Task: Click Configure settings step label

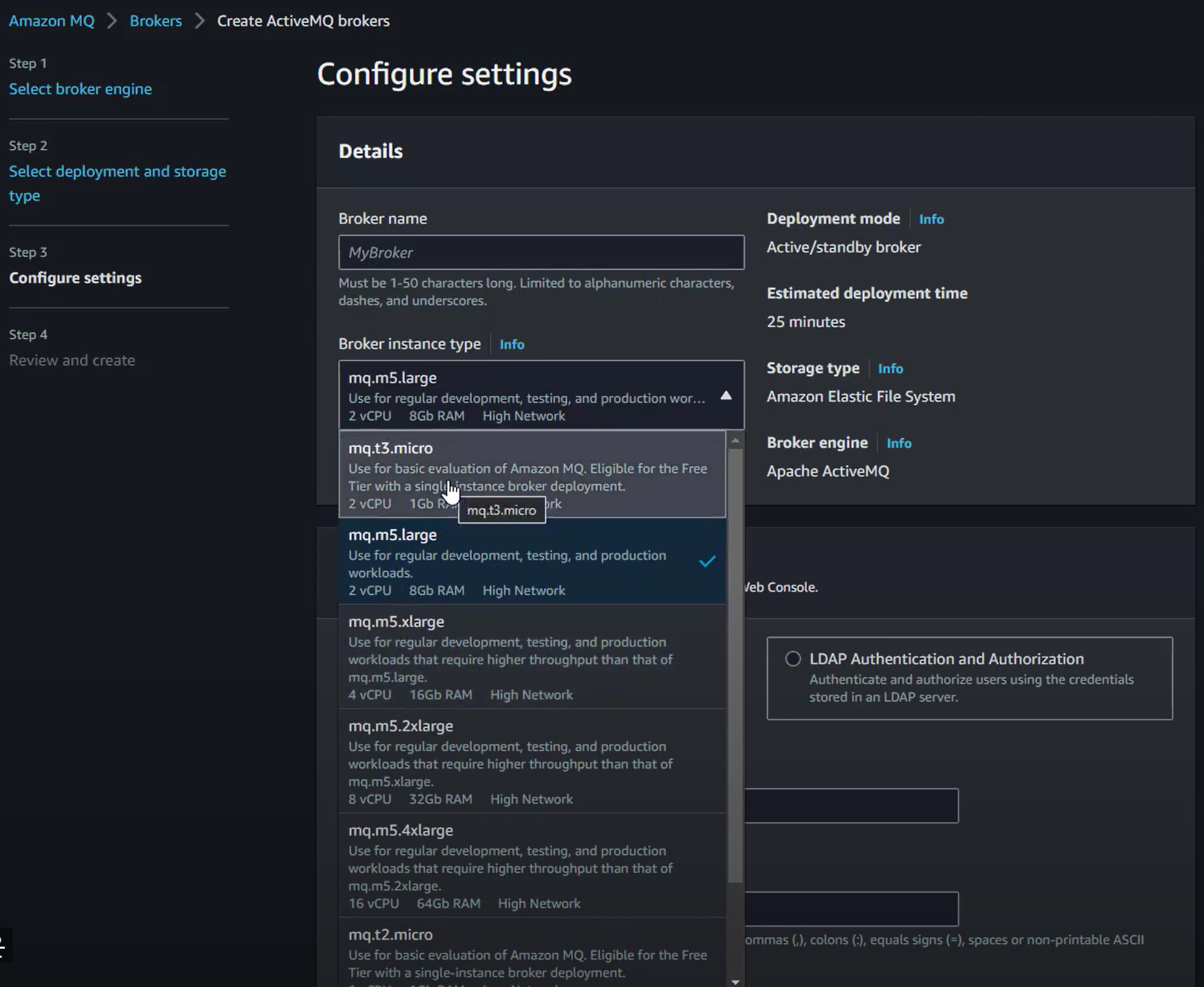Action: click(75, 278)
